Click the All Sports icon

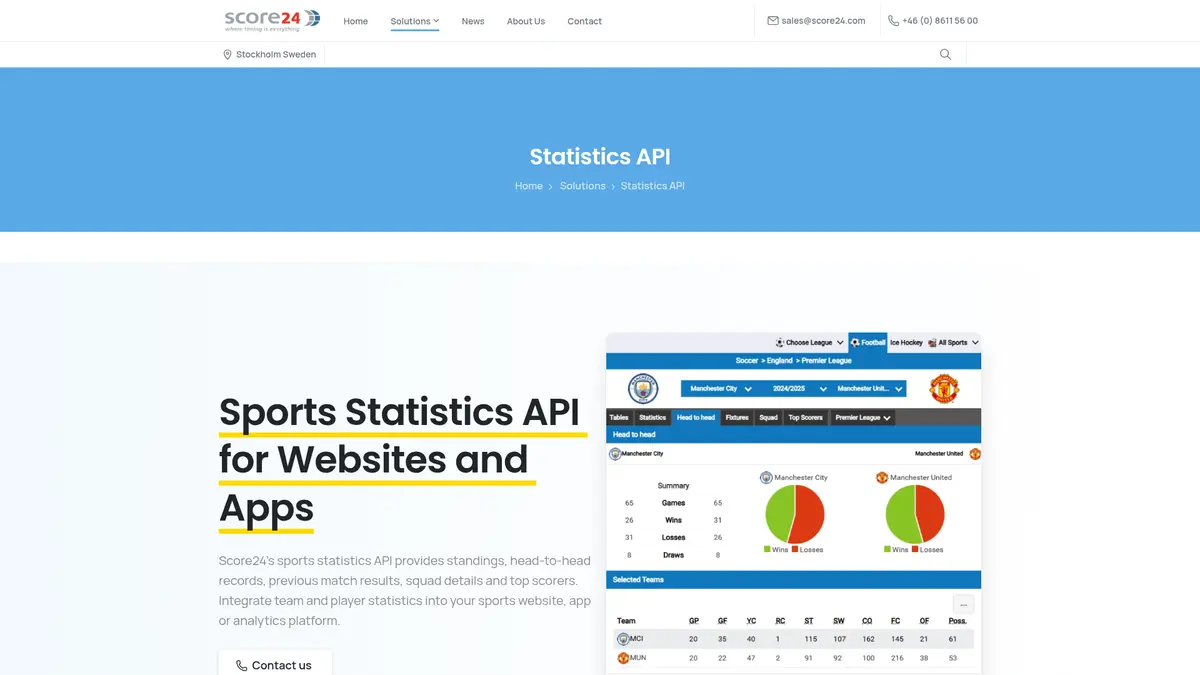point(932,342)
